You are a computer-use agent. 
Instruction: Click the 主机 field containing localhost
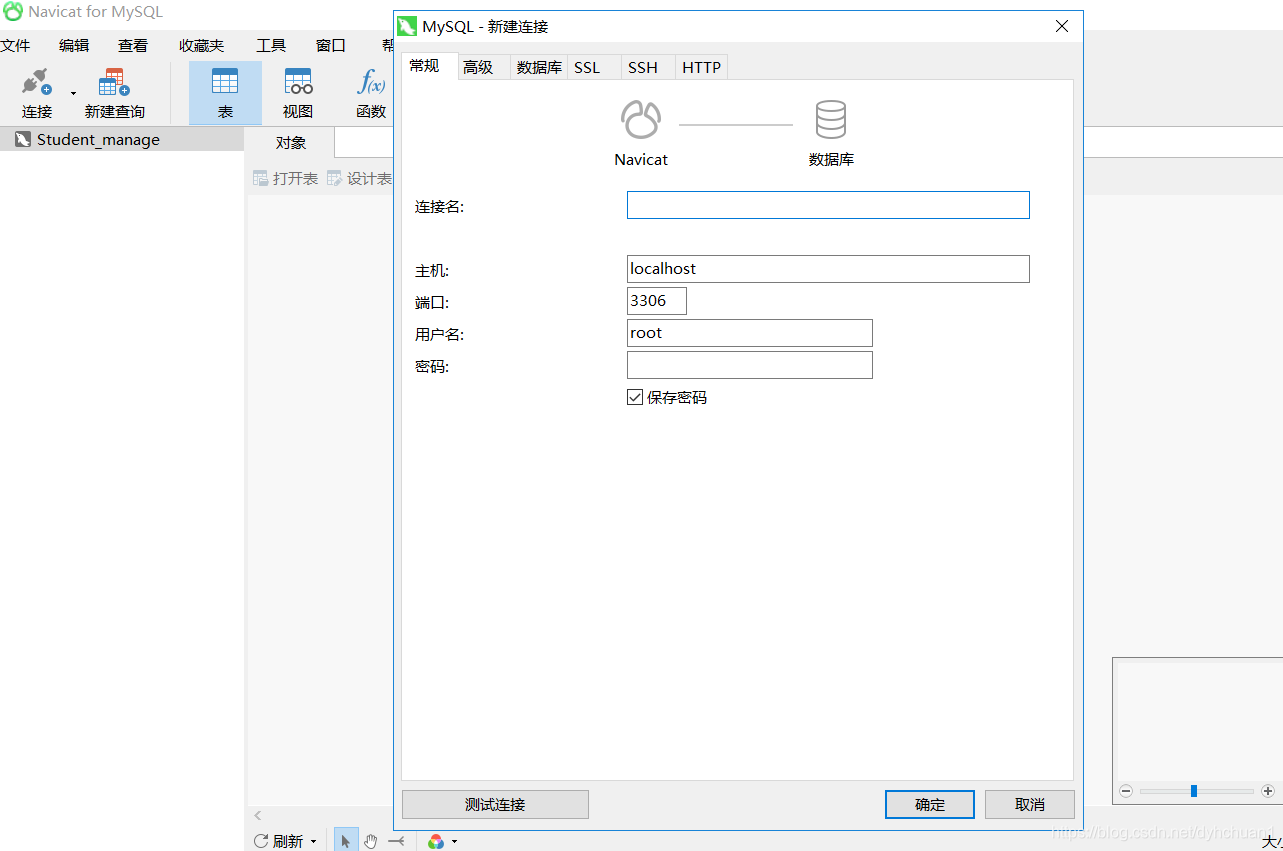coord(828,269)
